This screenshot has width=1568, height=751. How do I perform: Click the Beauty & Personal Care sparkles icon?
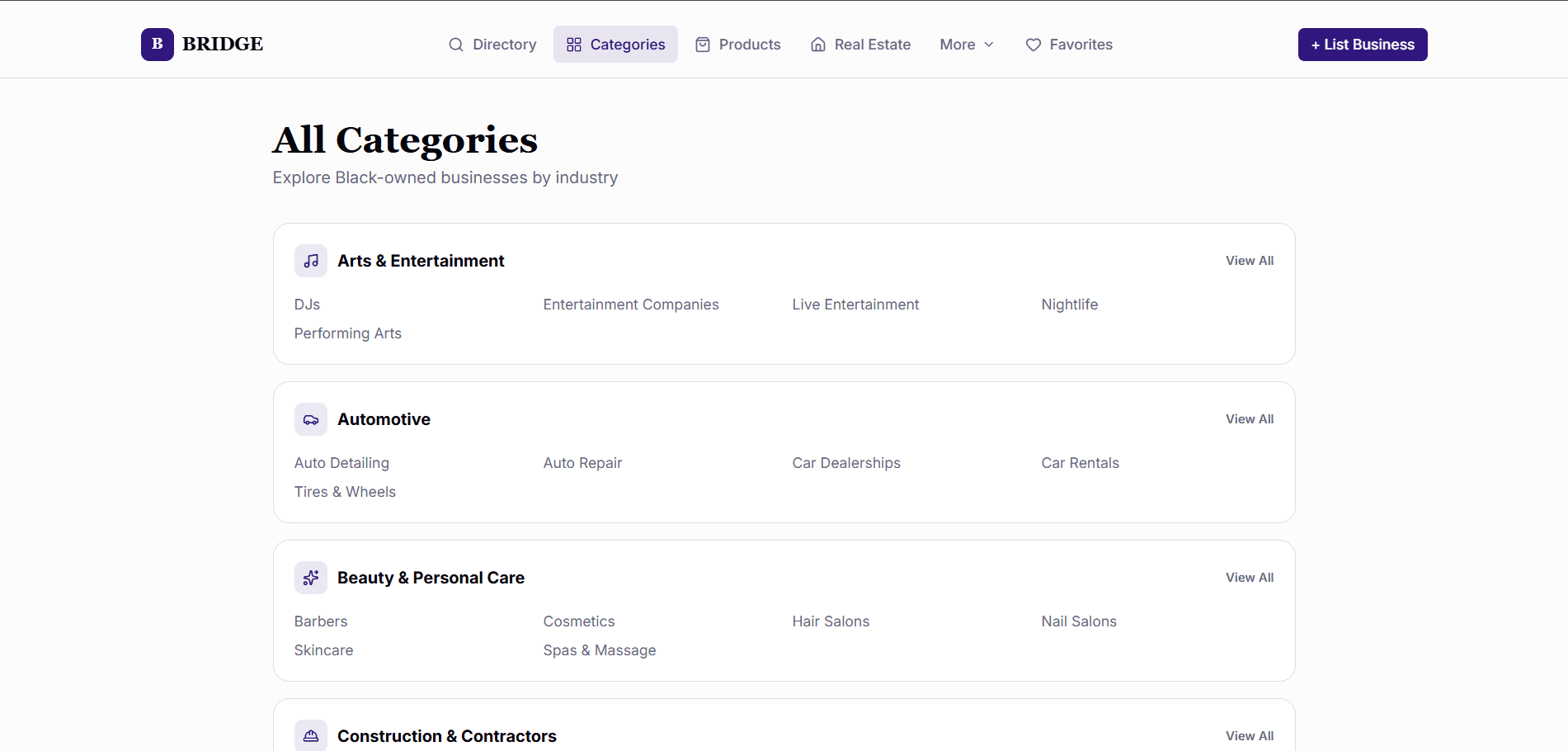pyautogui.click(x=311, y=578)
